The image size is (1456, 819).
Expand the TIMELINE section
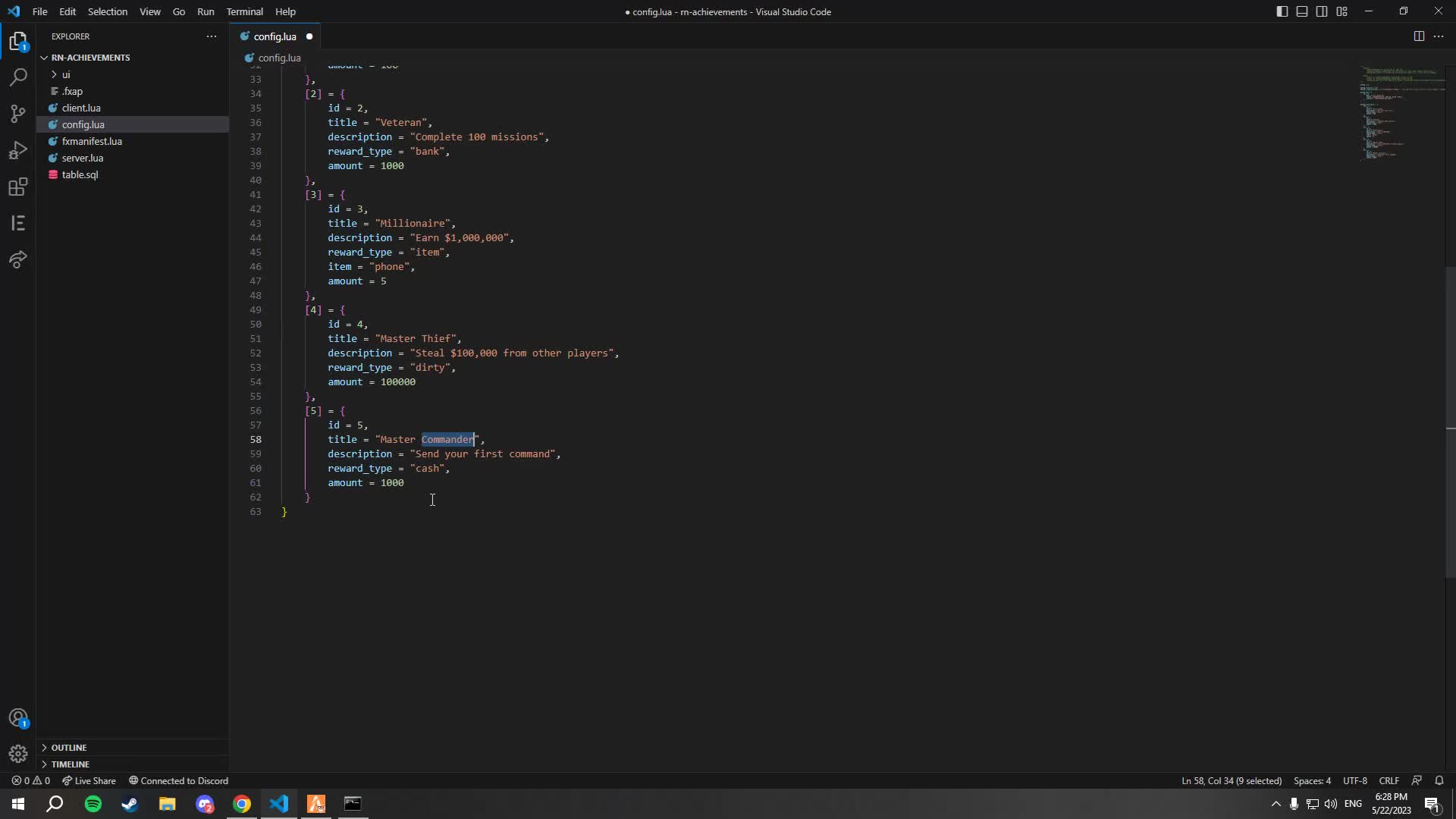pyautogui.click(x=70, y=764)
